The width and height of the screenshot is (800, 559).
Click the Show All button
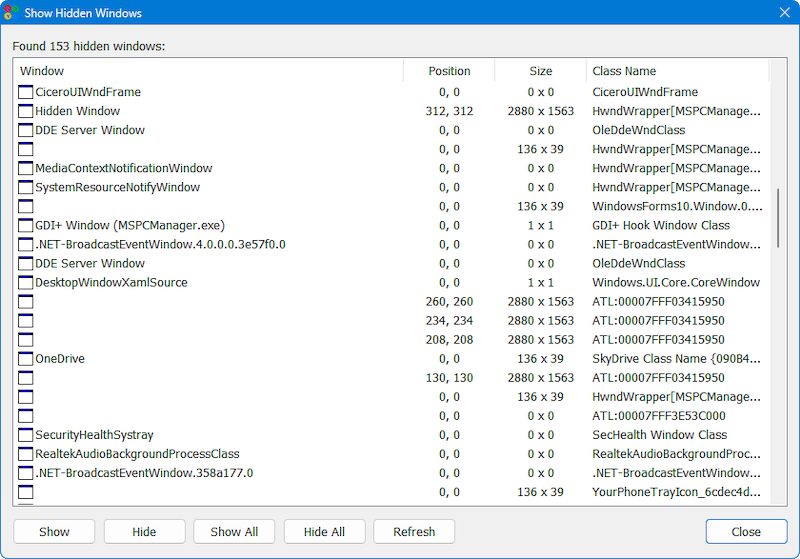[234, 532]
